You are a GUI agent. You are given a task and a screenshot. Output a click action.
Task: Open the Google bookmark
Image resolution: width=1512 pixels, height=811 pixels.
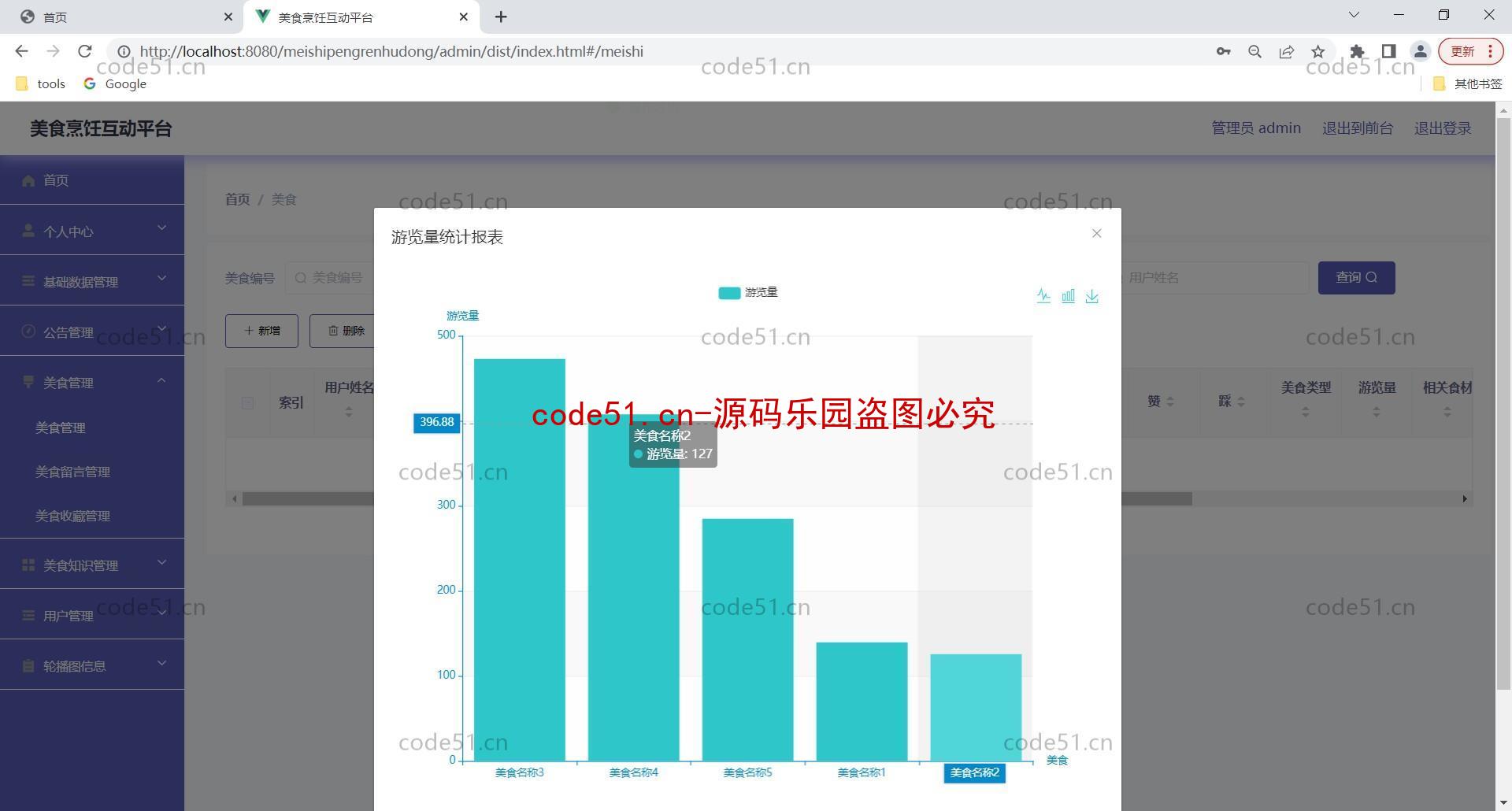coord(115,83)
